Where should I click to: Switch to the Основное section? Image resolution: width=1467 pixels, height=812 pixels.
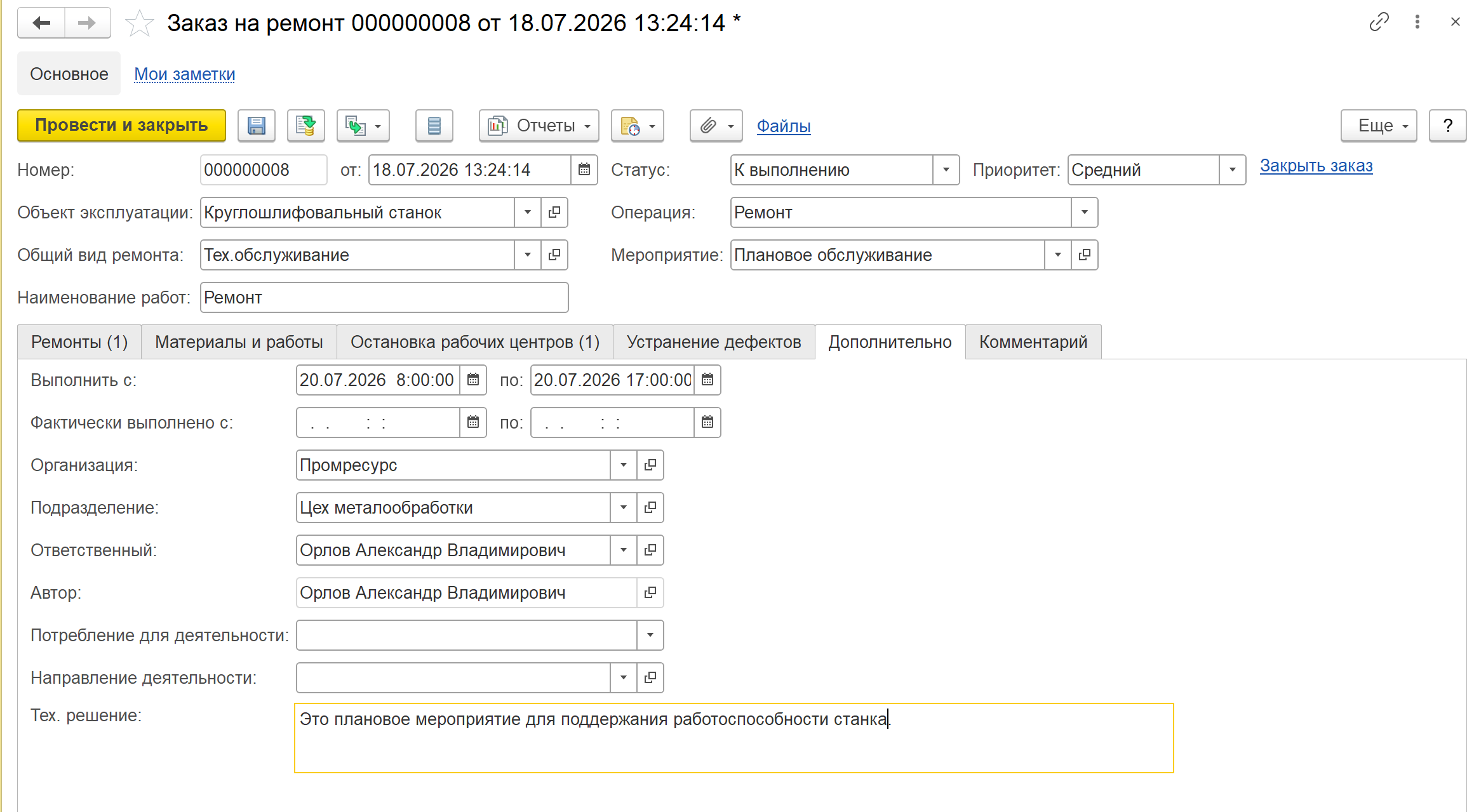(x=69, y=74)
